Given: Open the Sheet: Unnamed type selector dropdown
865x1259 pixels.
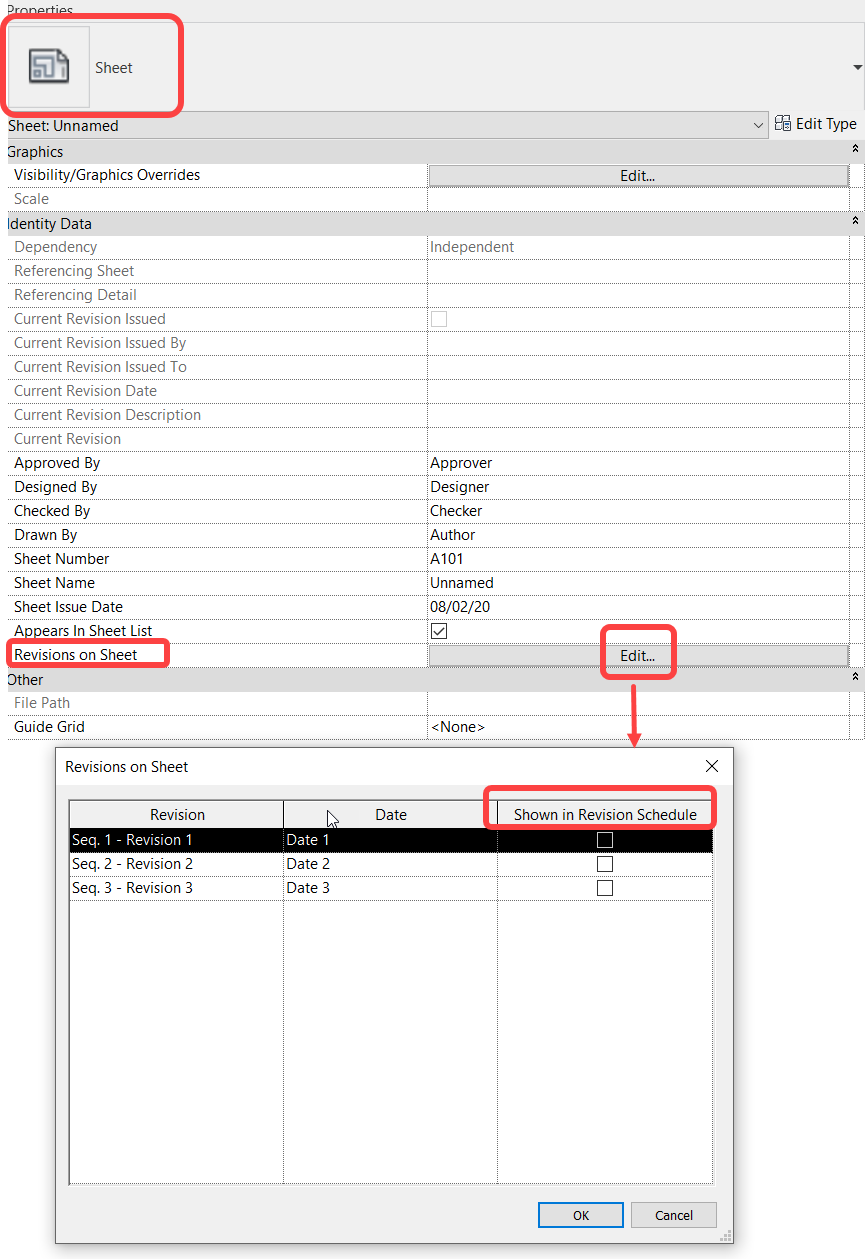Looking at the screenshot, I should 757,125.
